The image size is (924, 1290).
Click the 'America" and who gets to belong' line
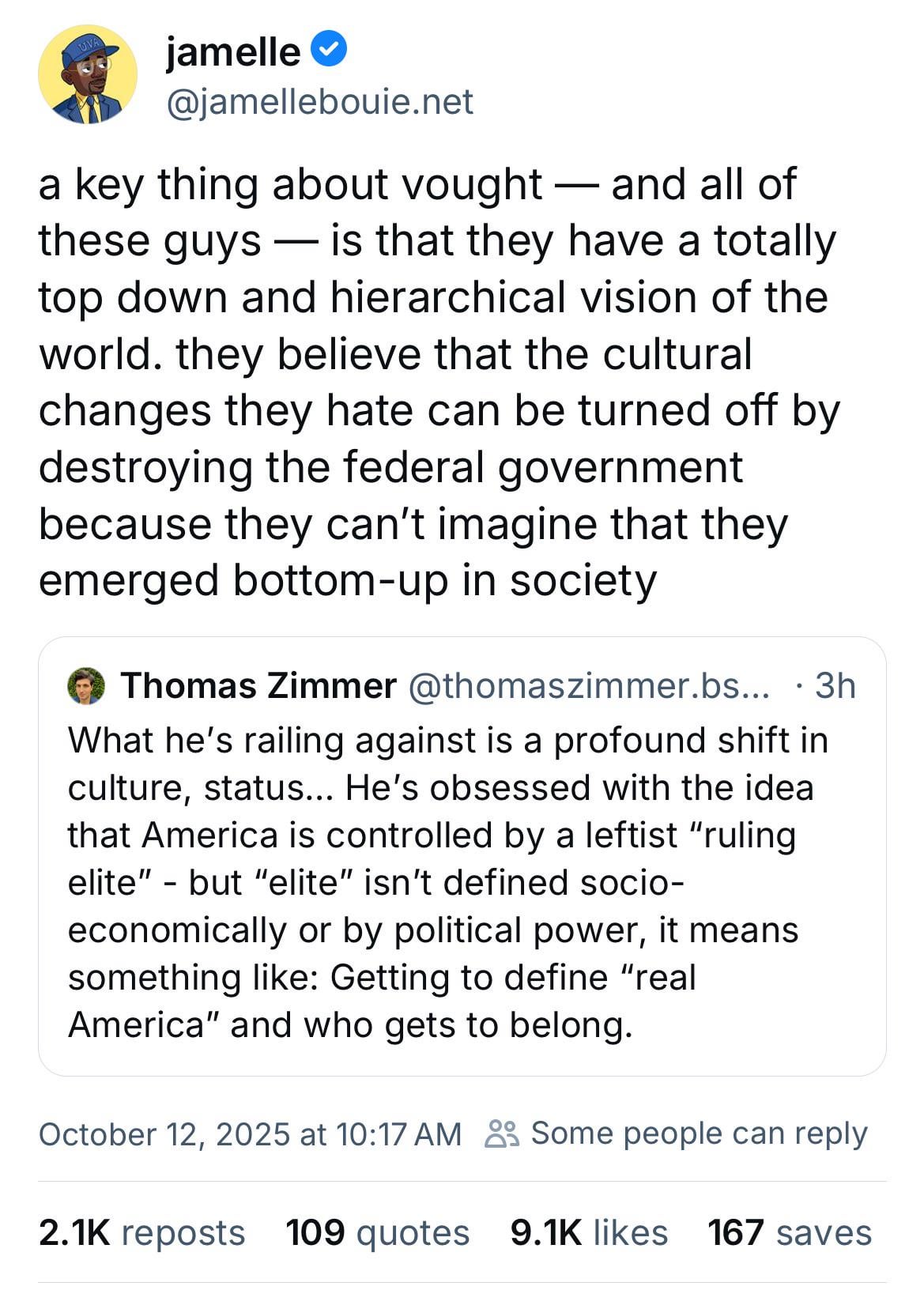tap(350, 1025)
